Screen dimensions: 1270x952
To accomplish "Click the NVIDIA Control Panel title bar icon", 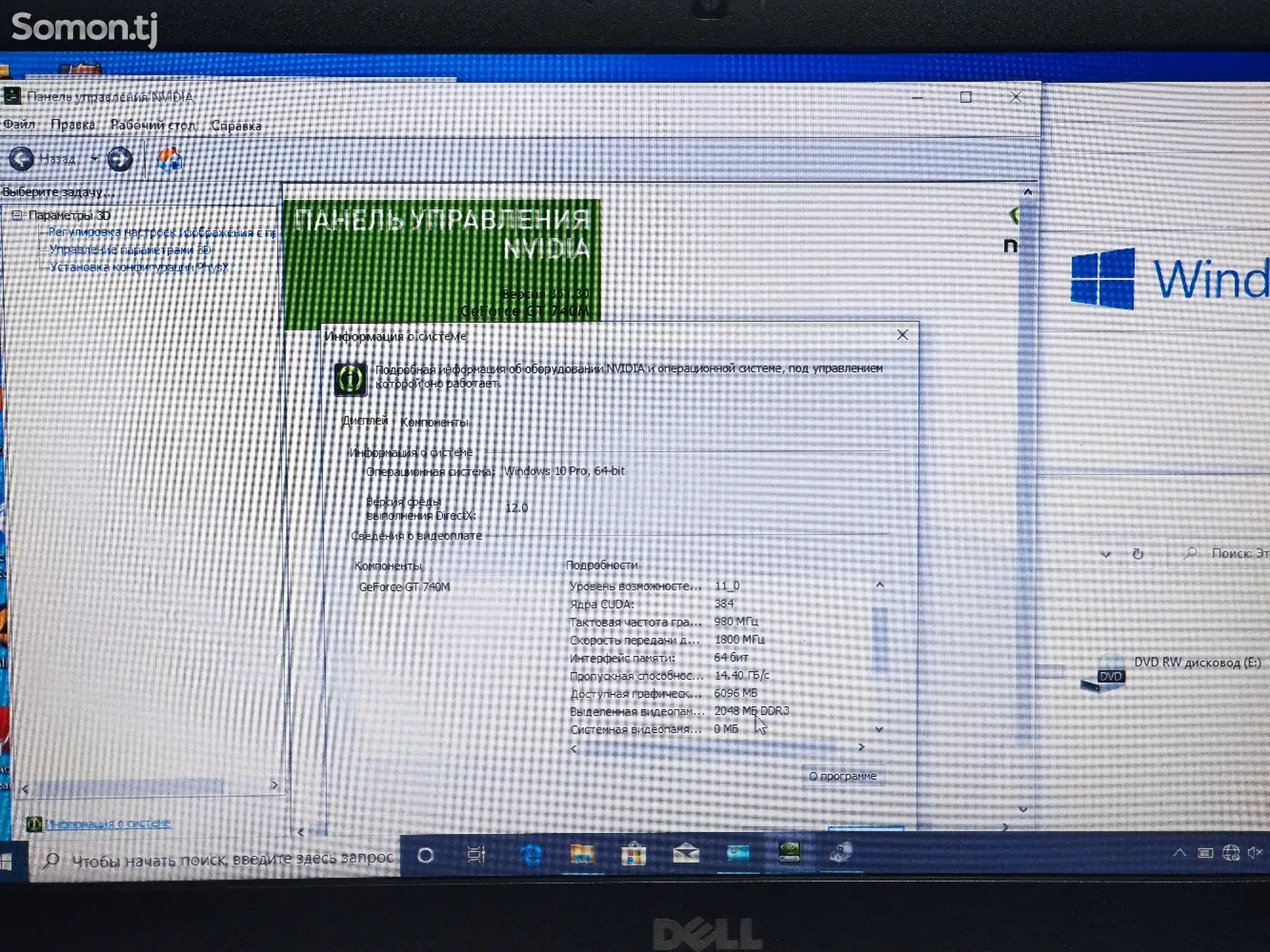I will click(12, 96).
